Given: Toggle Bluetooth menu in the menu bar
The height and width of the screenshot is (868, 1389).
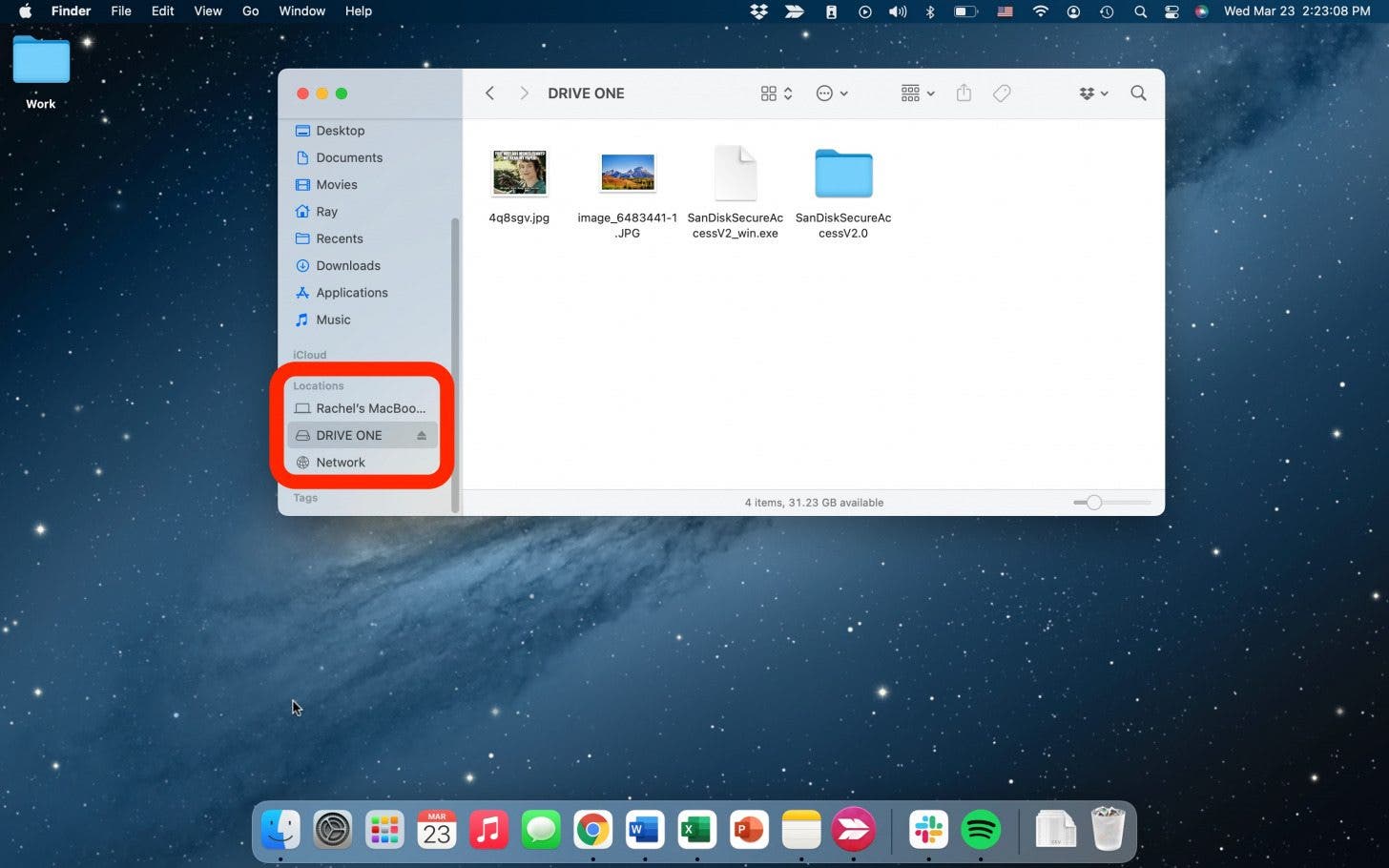Looking at the screenshot, I should [930, 11].
